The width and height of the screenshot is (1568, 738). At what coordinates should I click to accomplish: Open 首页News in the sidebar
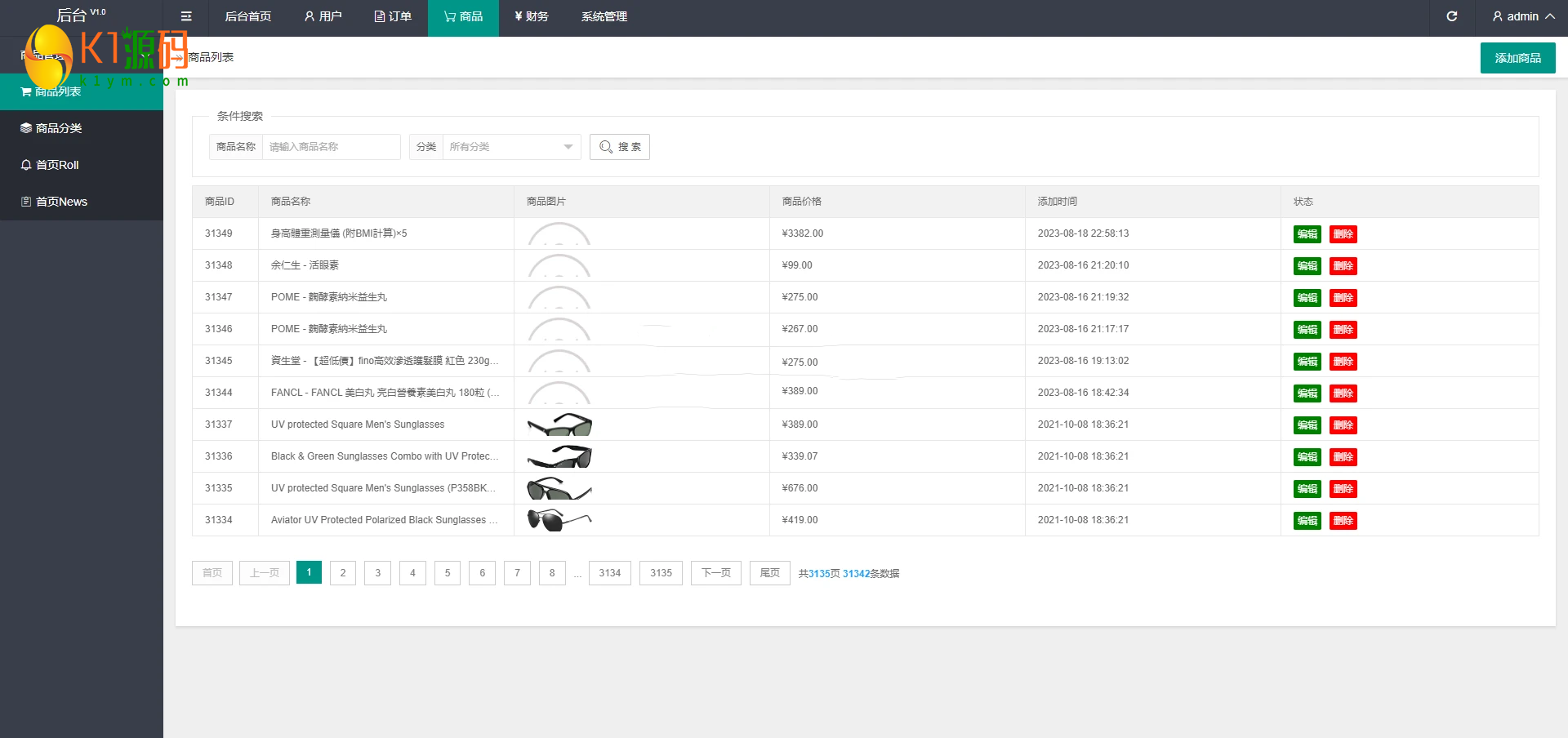[60, 202]
